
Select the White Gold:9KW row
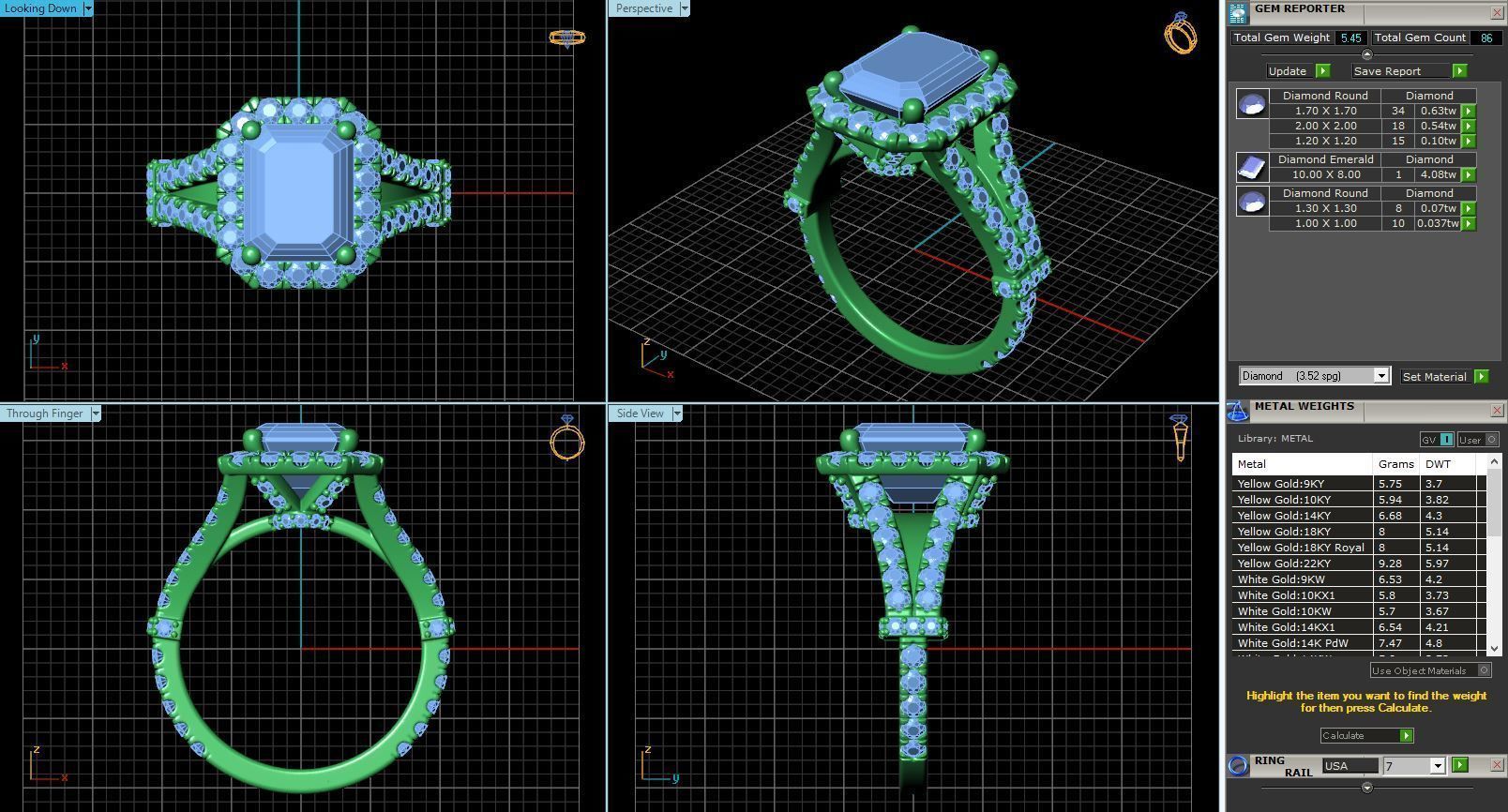coord(1359,579)
